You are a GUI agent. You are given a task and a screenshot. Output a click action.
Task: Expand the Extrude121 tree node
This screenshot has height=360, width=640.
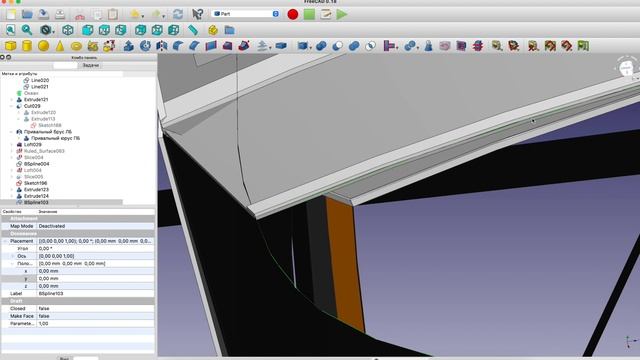pos(11,100)
